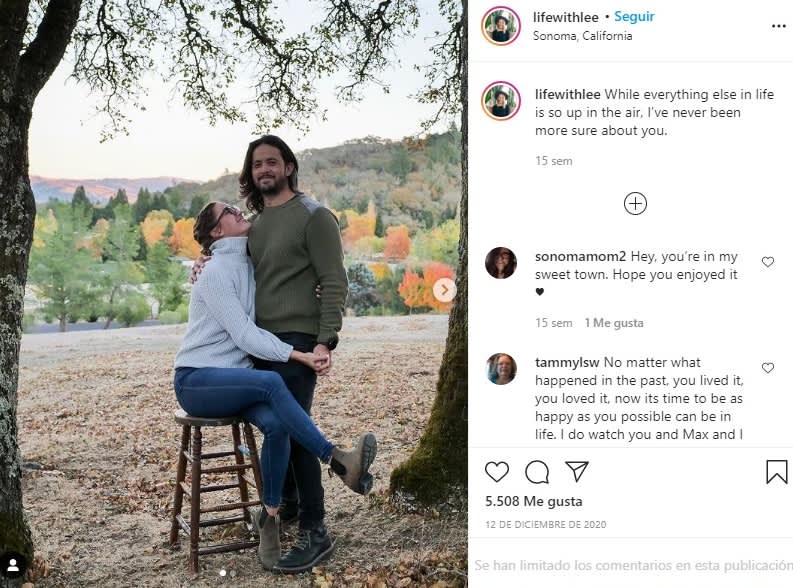Share post via paper plane icon
The width and height of the screenshot is (793, 588).
click(577, 472)
